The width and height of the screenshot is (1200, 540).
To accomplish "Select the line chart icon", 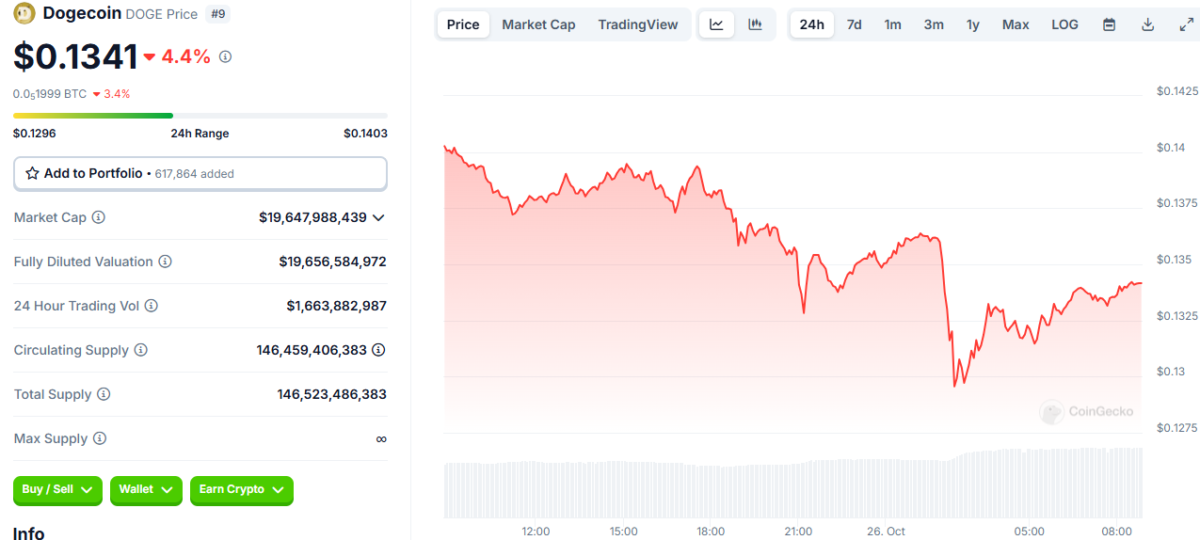I will pyautogui.click(x=717, y=24).
